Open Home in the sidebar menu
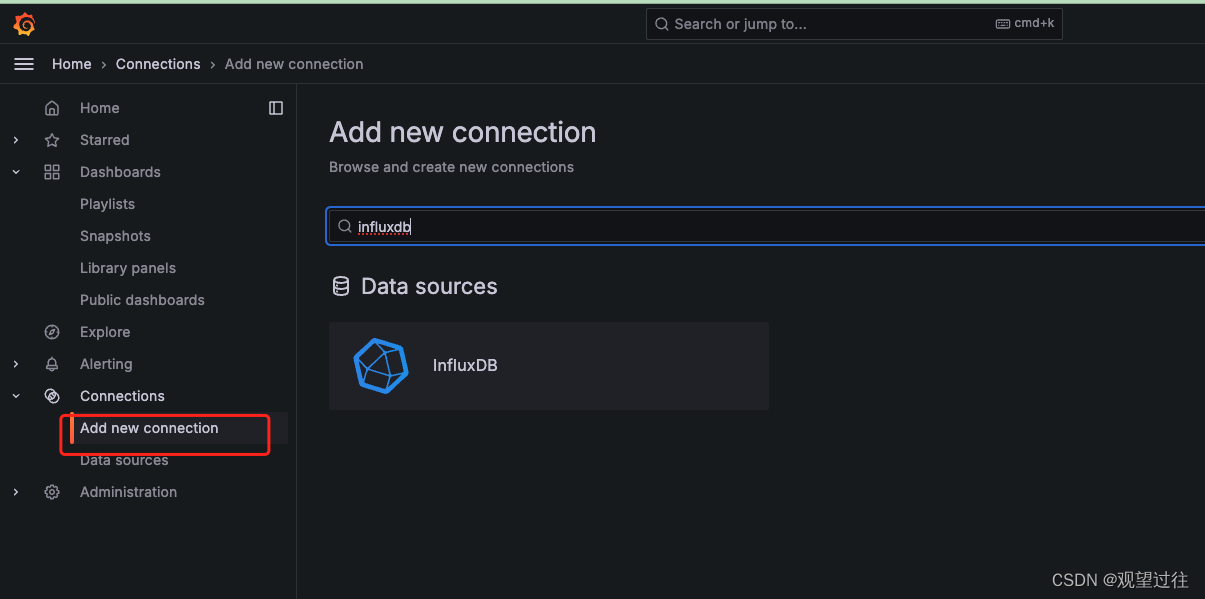Viewport: 1205px width, 599px height. coord(100,108)
